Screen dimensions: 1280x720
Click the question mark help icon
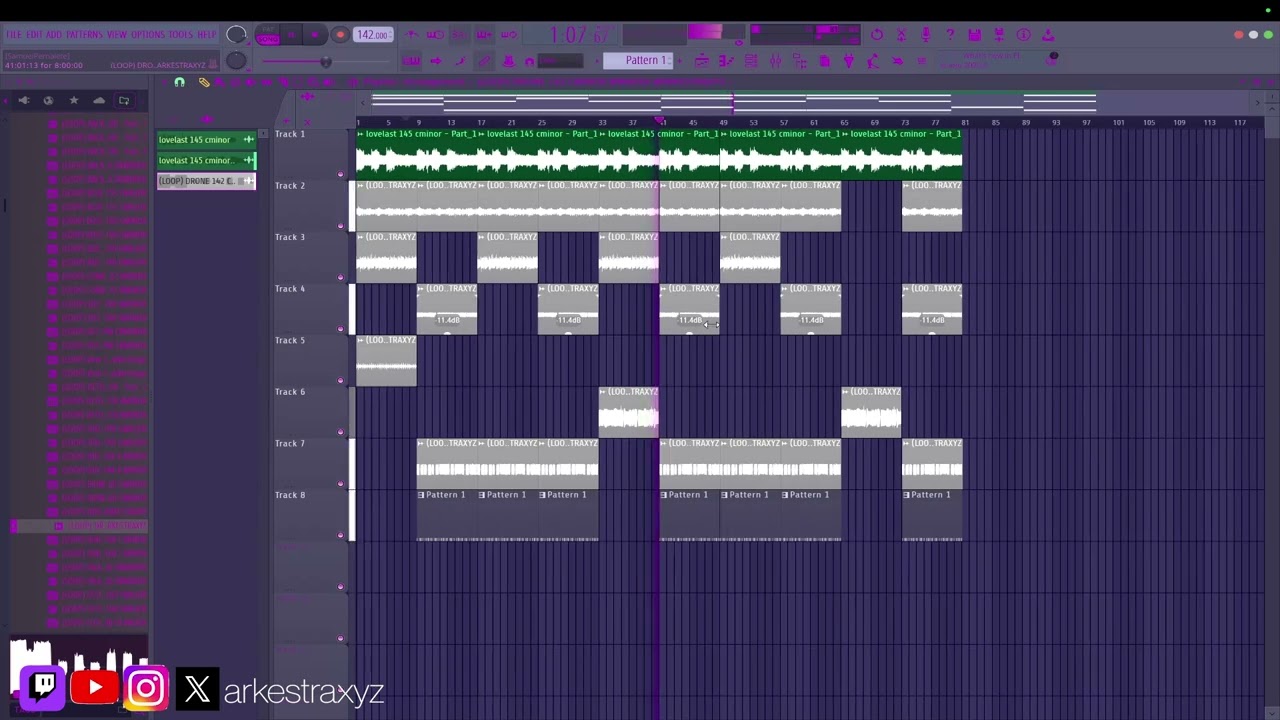coord(950,34)
